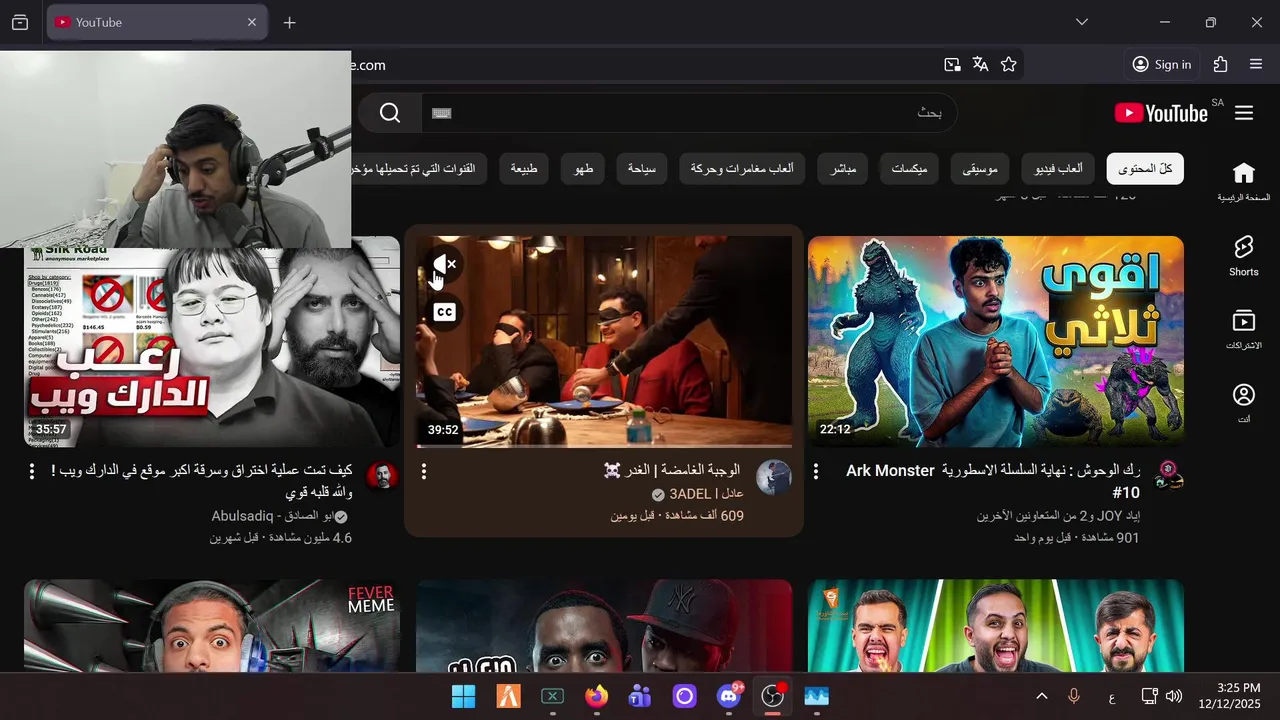The height and width of the screenshot is (720, 1280).
Task: Click the microphone icon in system tray
Action: (x=1074, y=696)
